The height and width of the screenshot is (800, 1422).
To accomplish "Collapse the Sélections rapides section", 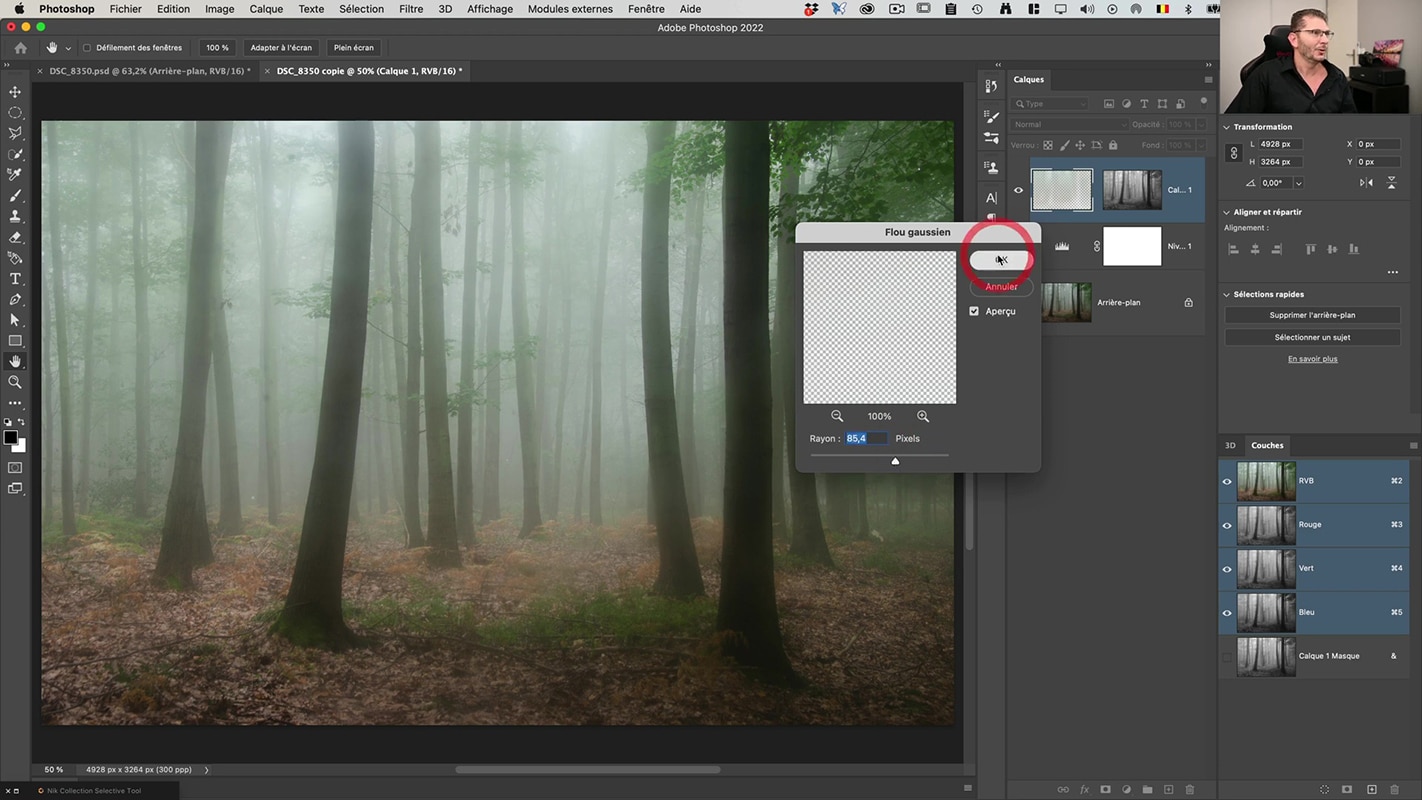I will (x=1227, y=295).
